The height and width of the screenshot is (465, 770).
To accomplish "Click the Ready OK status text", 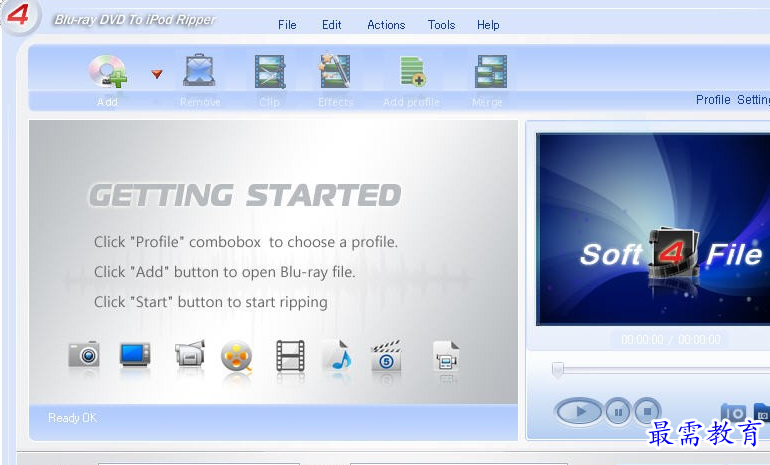I will (72, 418).
